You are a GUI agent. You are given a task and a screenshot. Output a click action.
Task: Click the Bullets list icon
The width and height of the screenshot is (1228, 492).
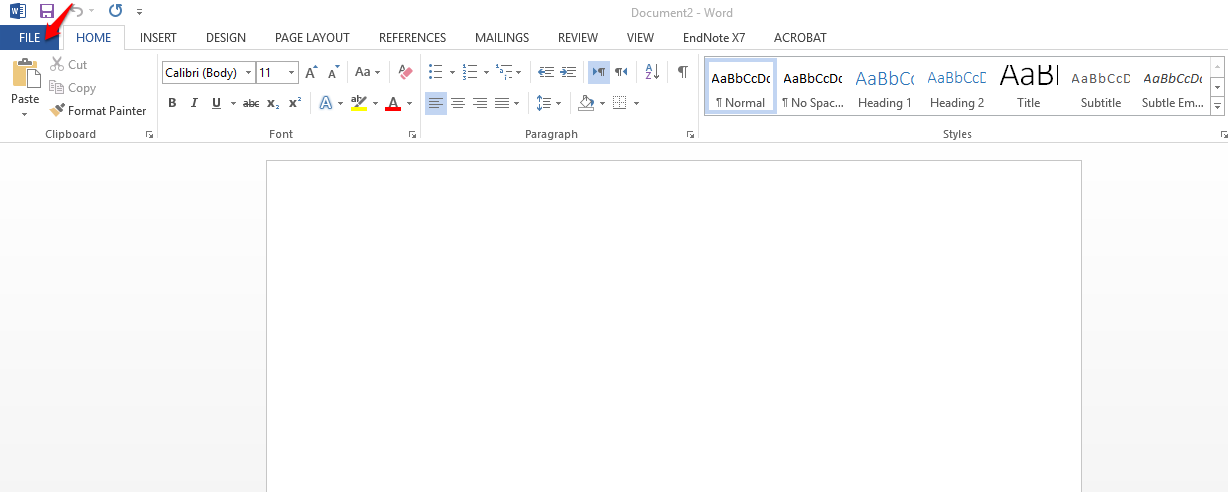click(x=435, y=72)
